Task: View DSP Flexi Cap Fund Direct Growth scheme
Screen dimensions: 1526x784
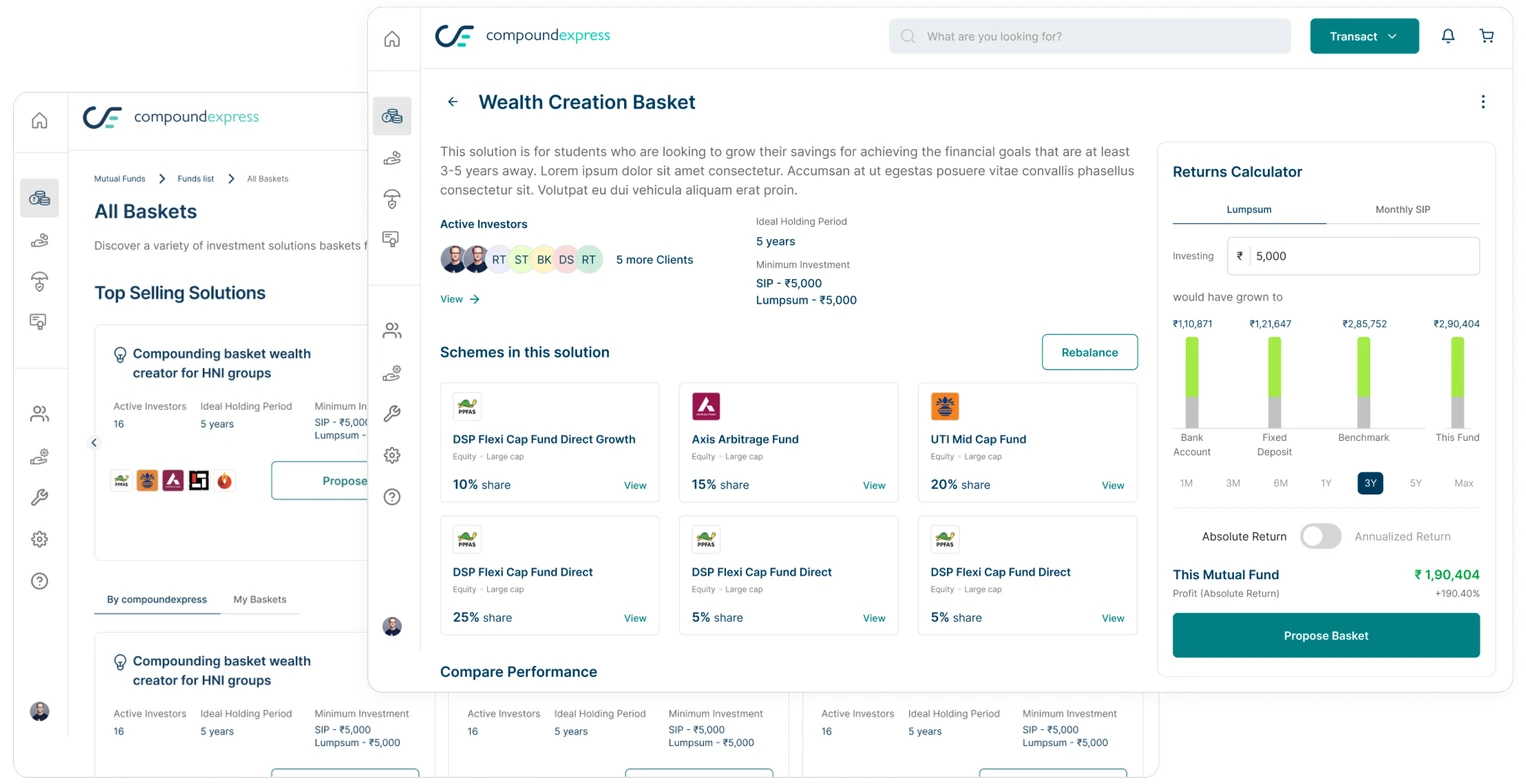Action: [635, 486]
